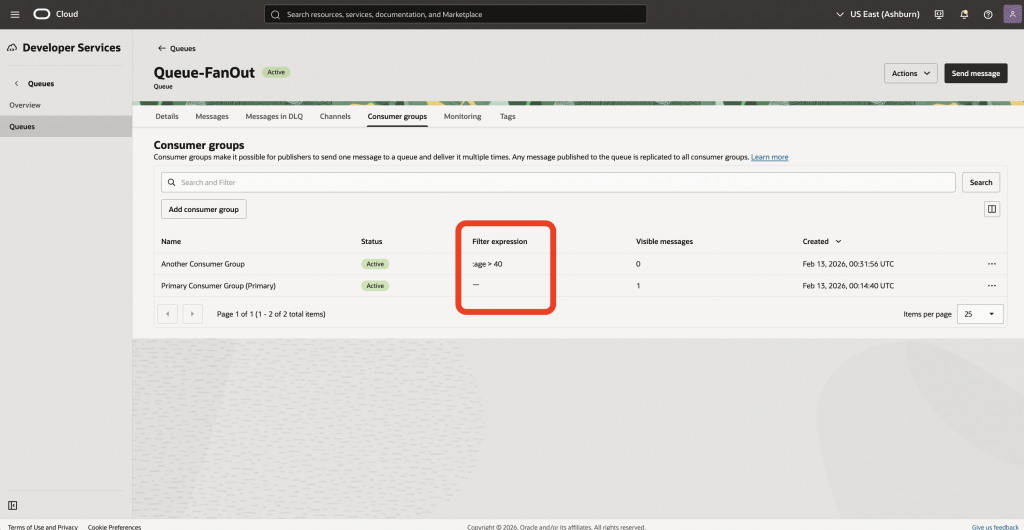Click the back arrow to Queues breadcrumb
Viewport: 1024px width, 530px height.
click(x=161, y=48)
